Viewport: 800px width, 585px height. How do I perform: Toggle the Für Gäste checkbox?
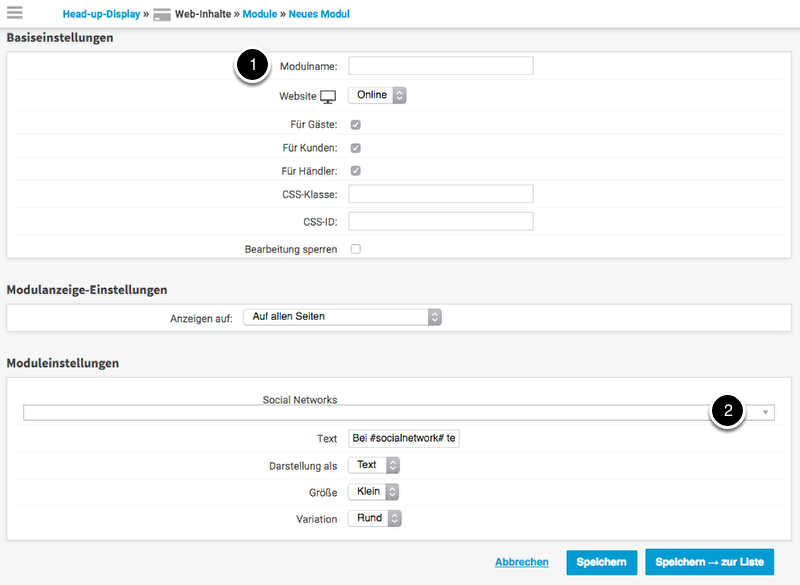point(355,125)
